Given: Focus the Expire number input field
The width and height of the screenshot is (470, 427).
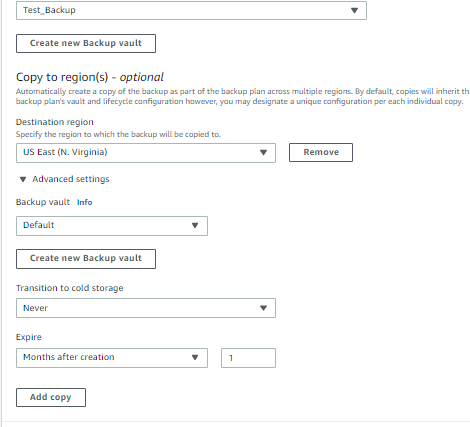Looking at the screenshot, I should (x=248, y=358).
